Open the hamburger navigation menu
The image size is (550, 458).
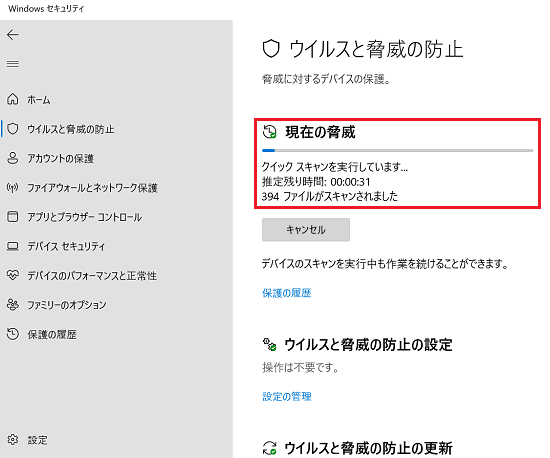coord(13,64)
